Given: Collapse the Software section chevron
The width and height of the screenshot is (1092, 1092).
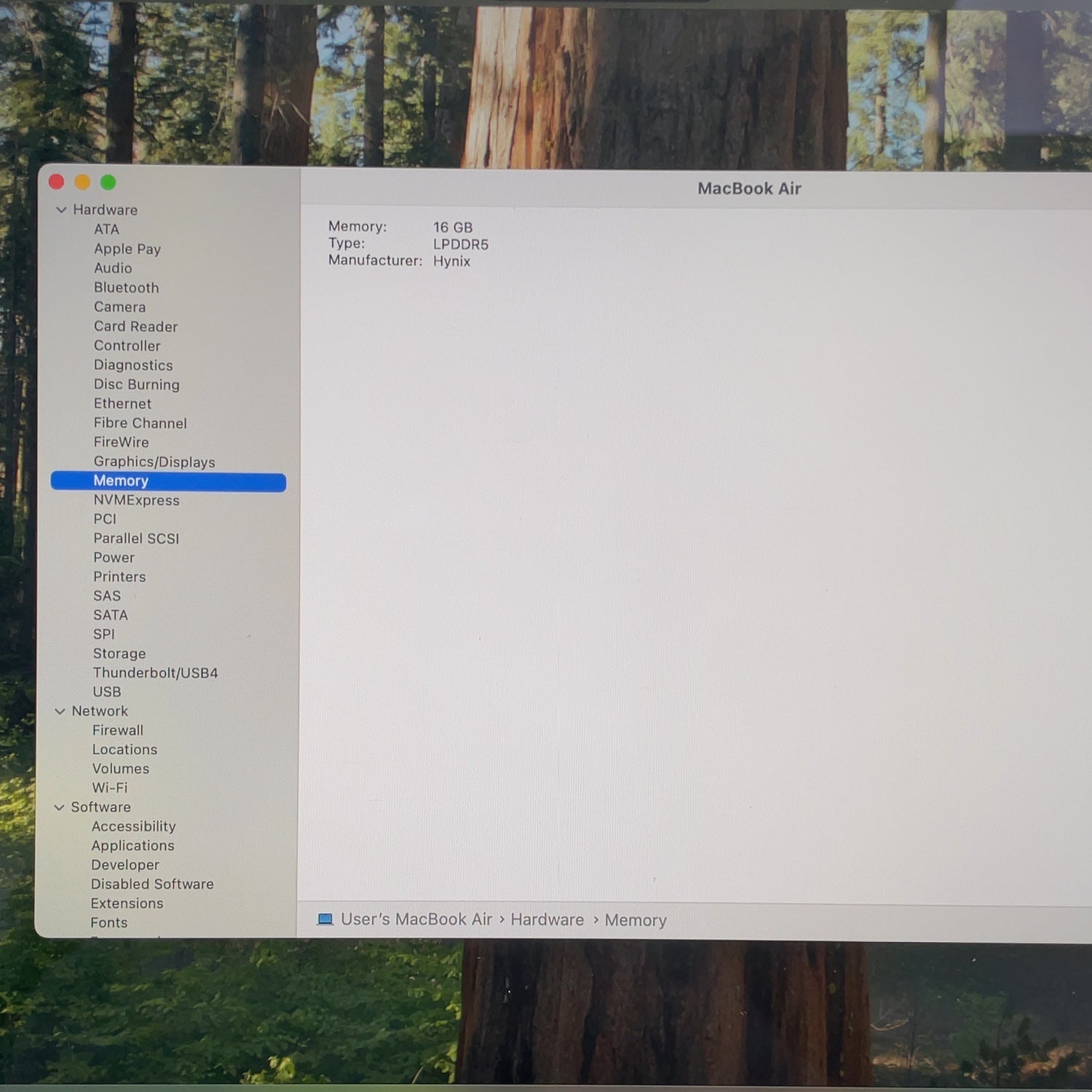Looking at the screenshot, I should point(59,807).
